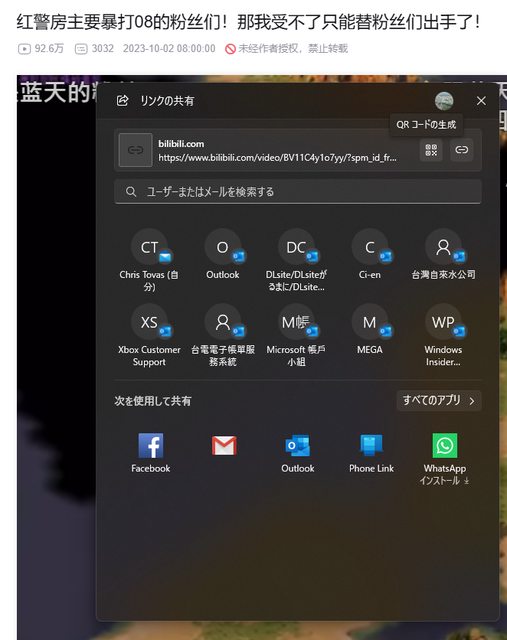
Task: Install WhatsApp to share
Action: click(x=445, y=459)
